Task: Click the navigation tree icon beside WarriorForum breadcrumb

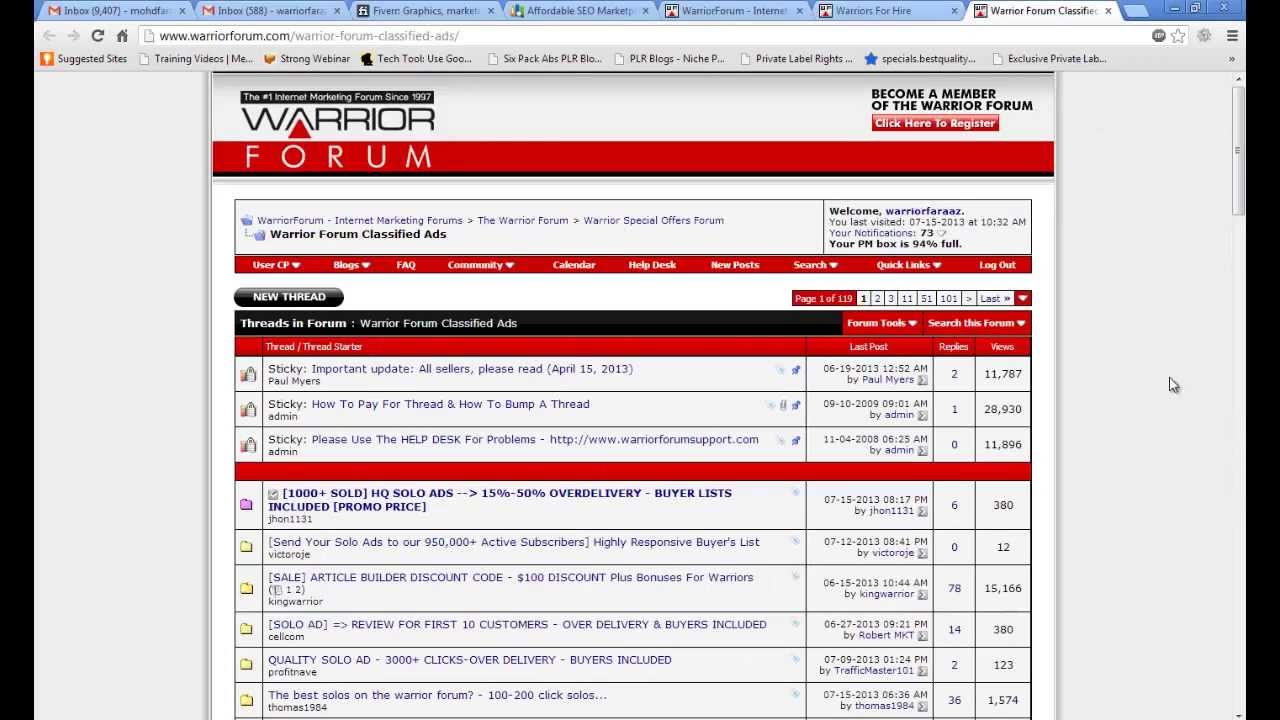Action: tap(246, 220)
